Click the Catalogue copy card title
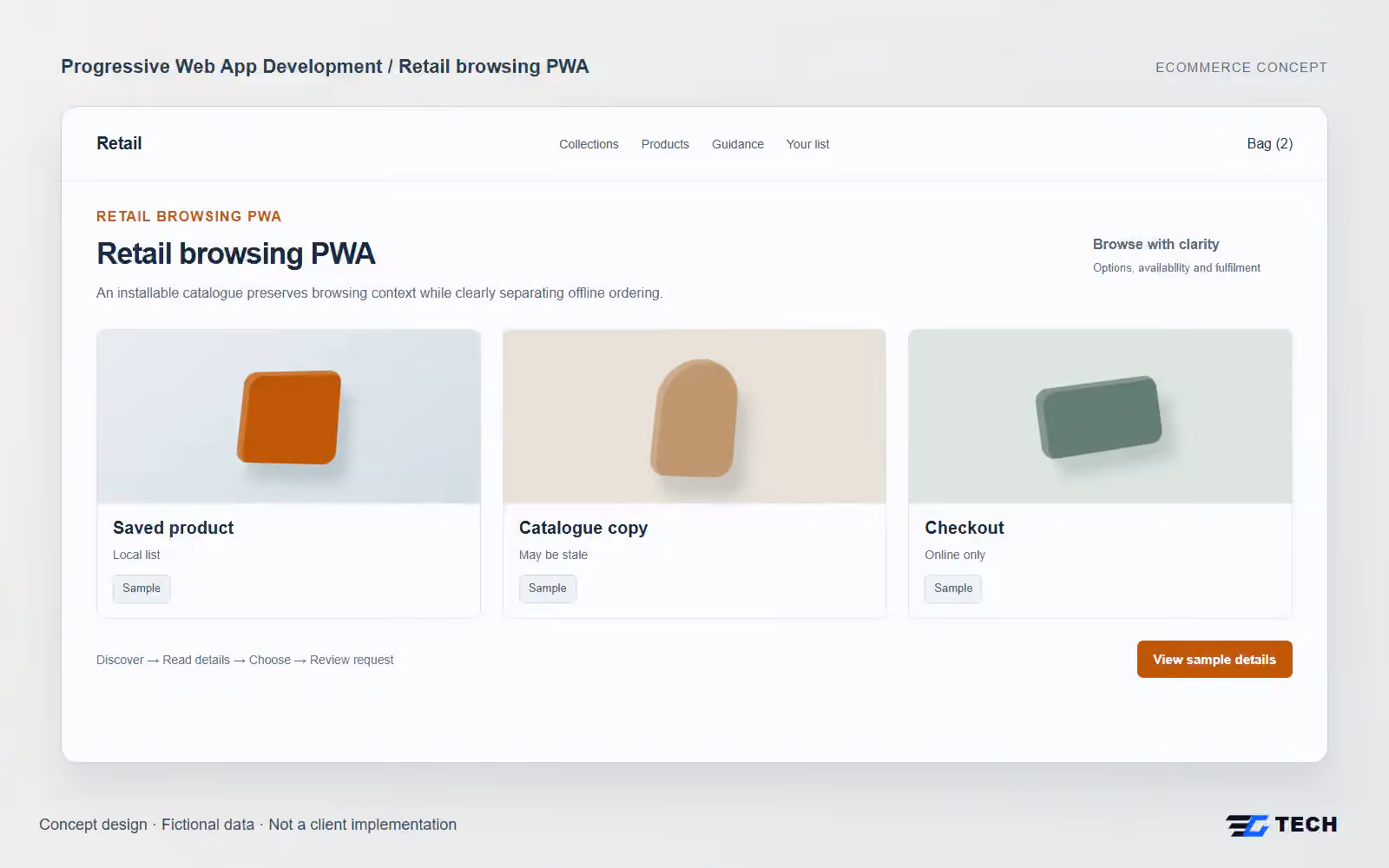Screen dimensions: 1389x868 (583, 528)
